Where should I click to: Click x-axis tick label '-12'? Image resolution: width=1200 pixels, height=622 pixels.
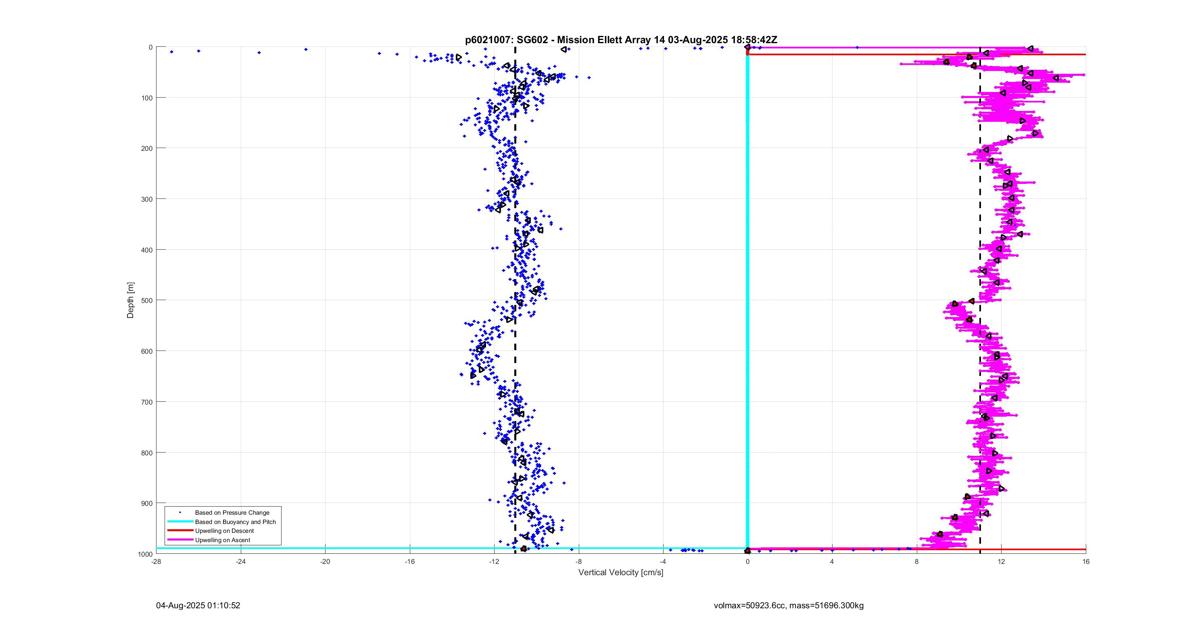pos(494,561)
